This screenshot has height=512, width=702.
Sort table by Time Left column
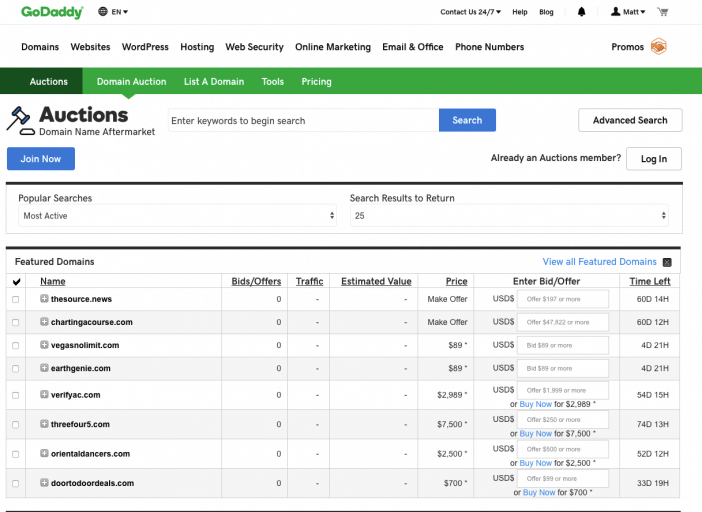[650, 282]
